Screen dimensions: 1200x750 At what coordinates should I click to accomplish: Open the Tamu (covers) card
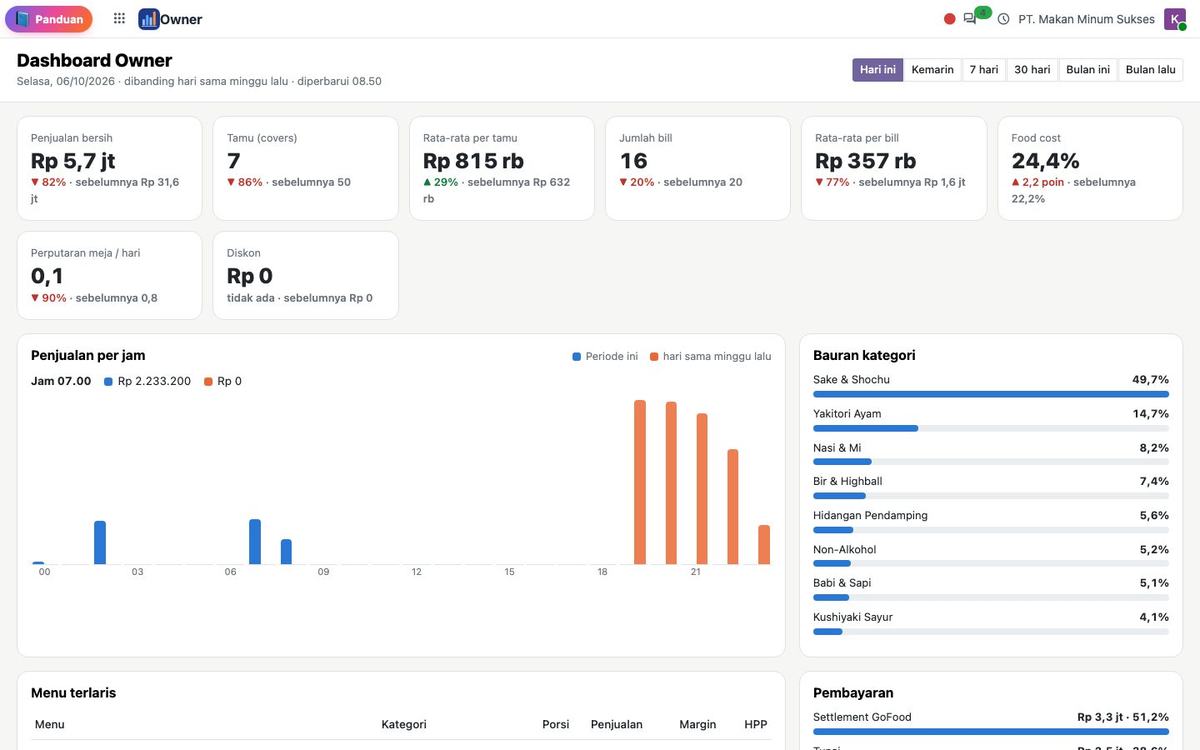(x=305, y=168)
